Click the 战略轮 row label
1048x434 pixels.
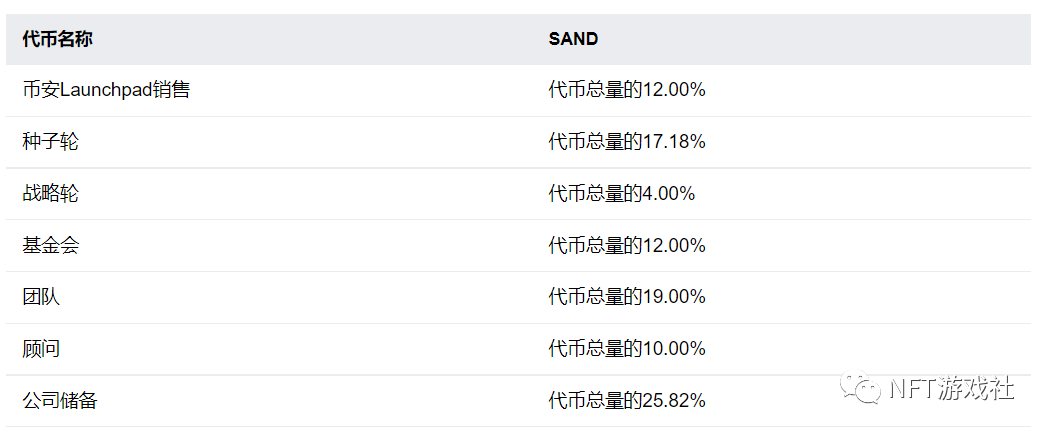[x=50, y=194]
